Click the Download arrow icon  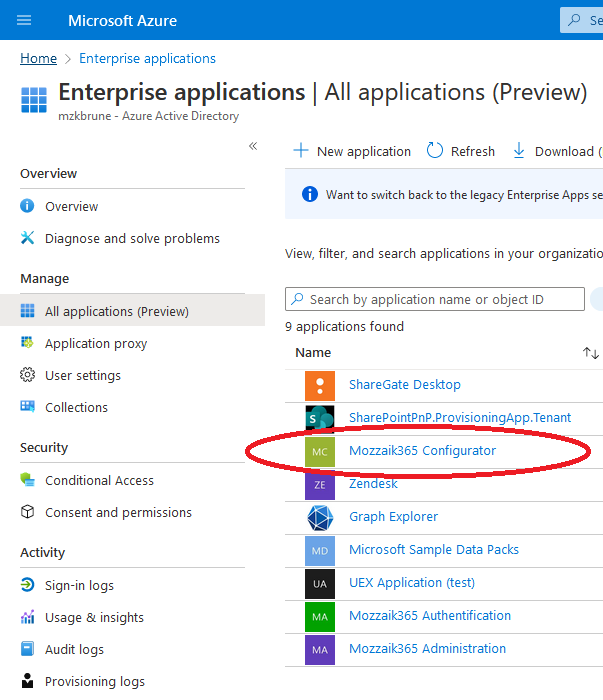tap(519, 150)
